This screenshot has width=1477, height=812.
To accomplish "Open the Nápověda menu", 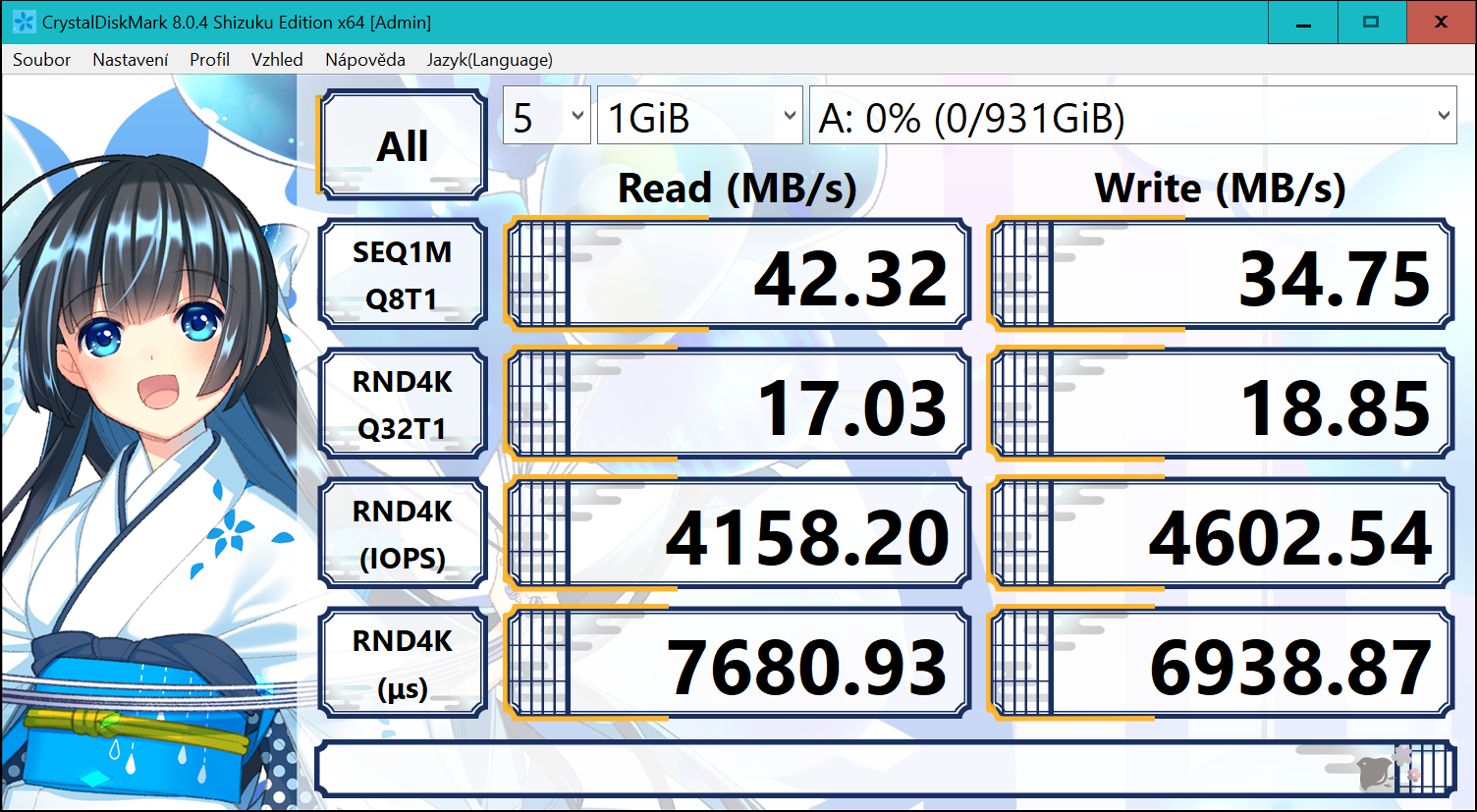I will (364, 60).
